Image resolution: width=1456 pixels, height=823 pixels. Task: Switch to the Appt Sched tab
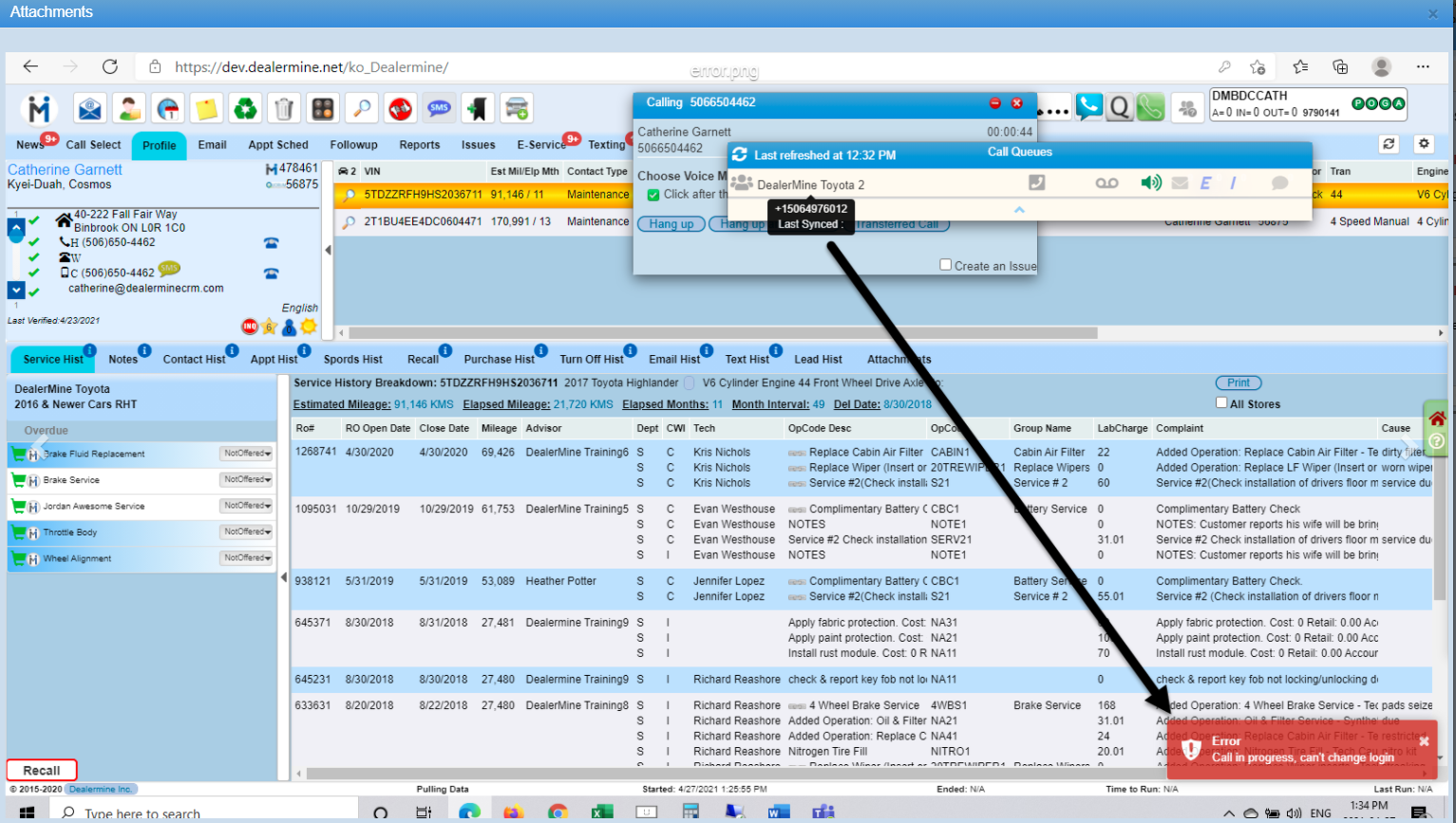tap(277, 145)
